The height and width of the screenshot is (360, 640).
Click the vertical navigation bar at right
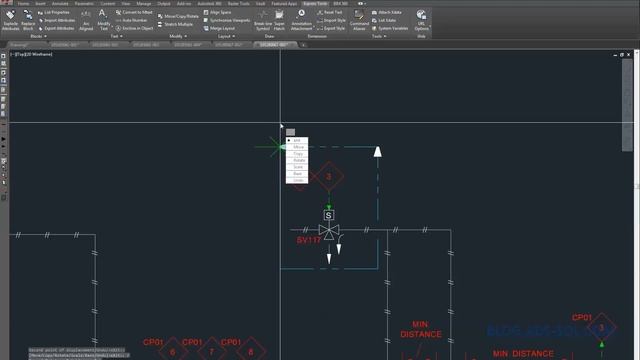627,105
